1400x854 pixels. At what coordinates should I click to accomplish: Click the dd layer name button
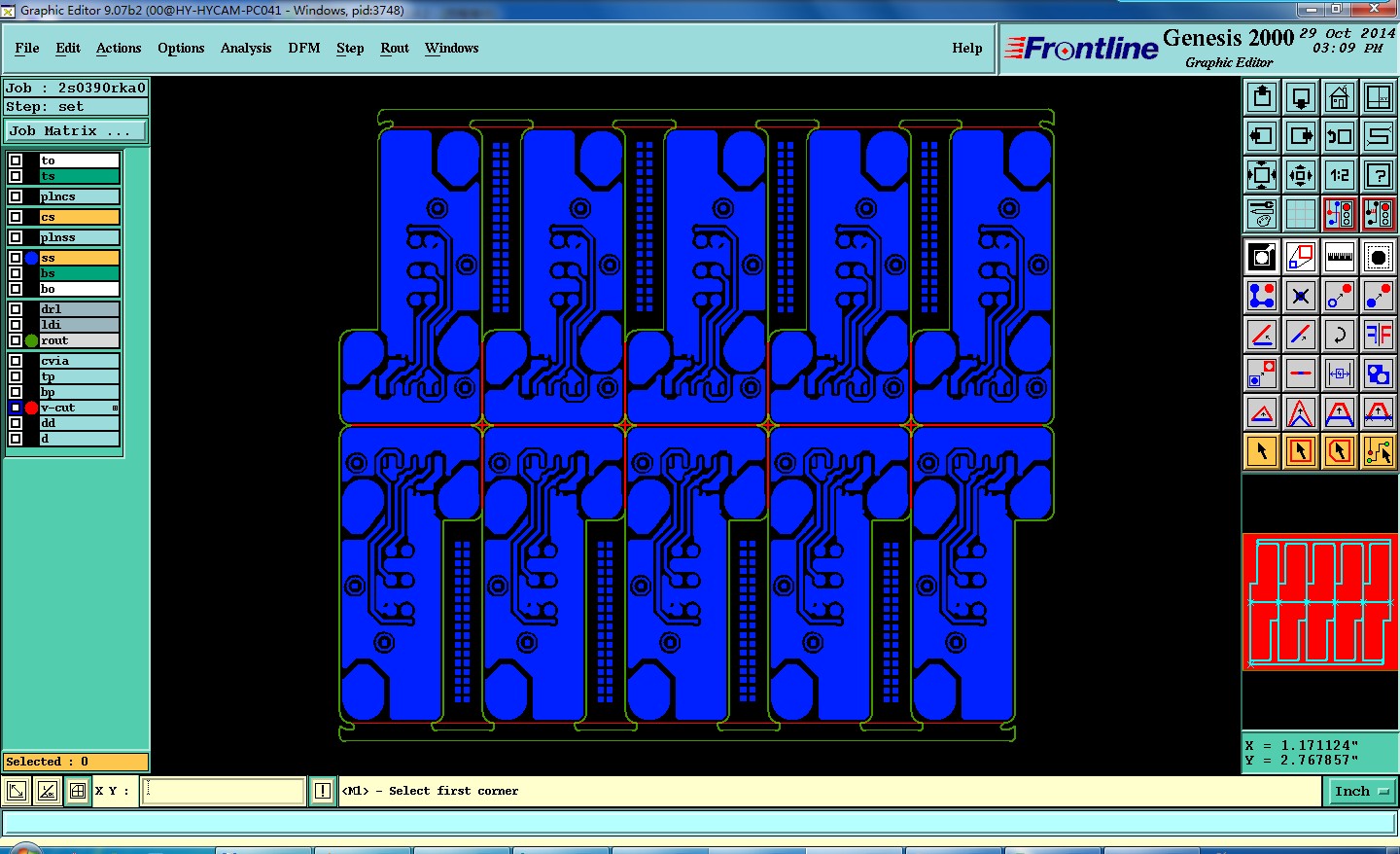click(x=80, y=423)
